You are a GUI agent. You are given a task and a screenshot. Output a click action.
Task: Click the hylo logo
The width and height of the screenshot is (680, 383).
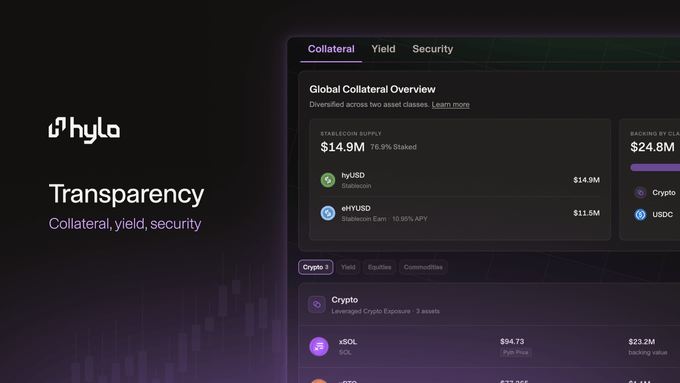pos(84,130)
